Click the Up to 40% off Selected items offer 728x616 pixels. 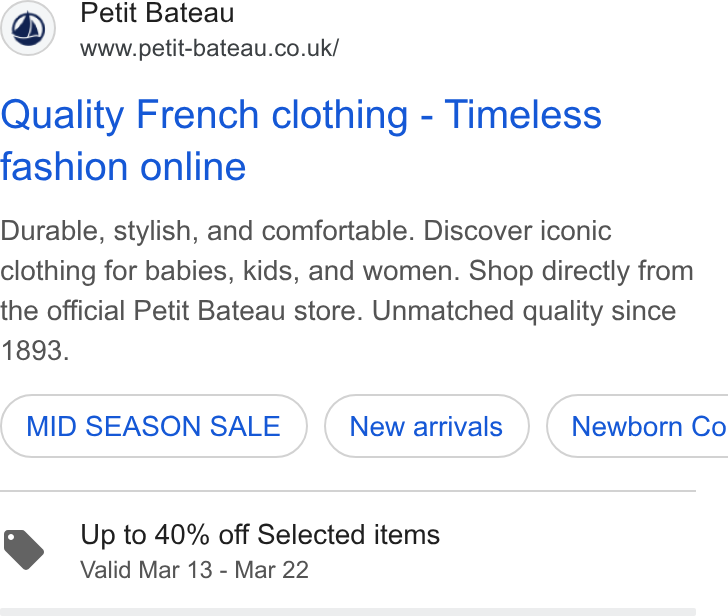tap(260, 535)
